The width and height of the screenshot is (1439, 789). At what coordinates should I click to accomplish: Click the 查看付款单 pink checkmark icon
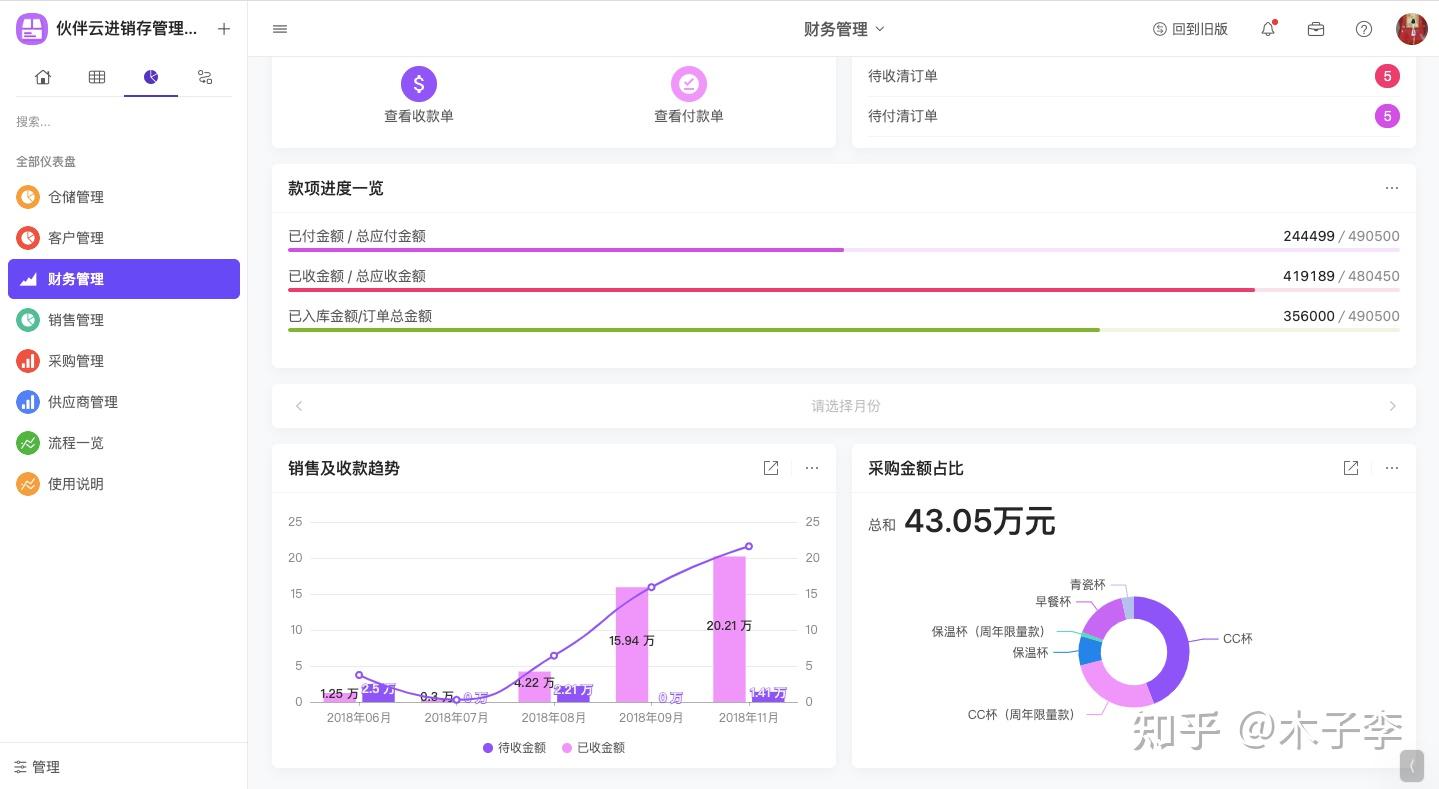pos(688,84)
